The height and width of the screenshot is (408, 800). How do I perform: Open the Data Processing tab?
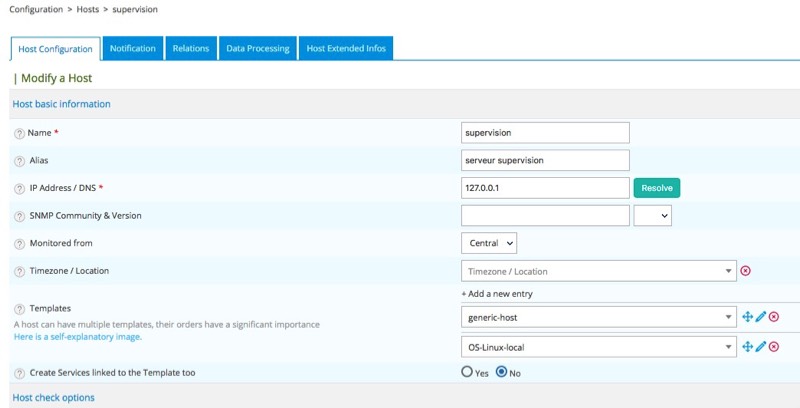[x=257, y=48]
